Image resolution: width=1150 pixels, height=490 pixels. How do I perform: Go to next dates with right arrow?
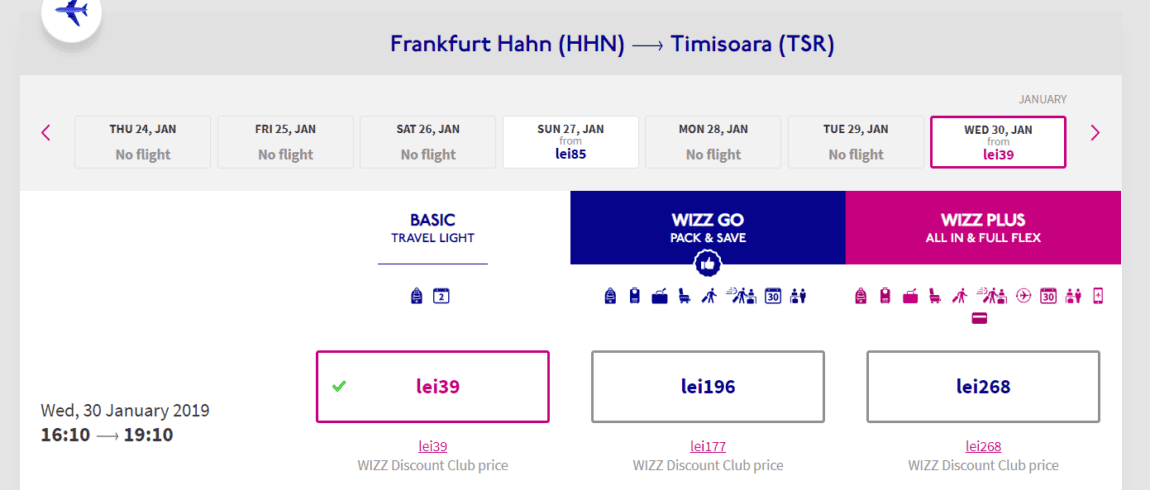pyautogui.click(x=1095, y=133)
